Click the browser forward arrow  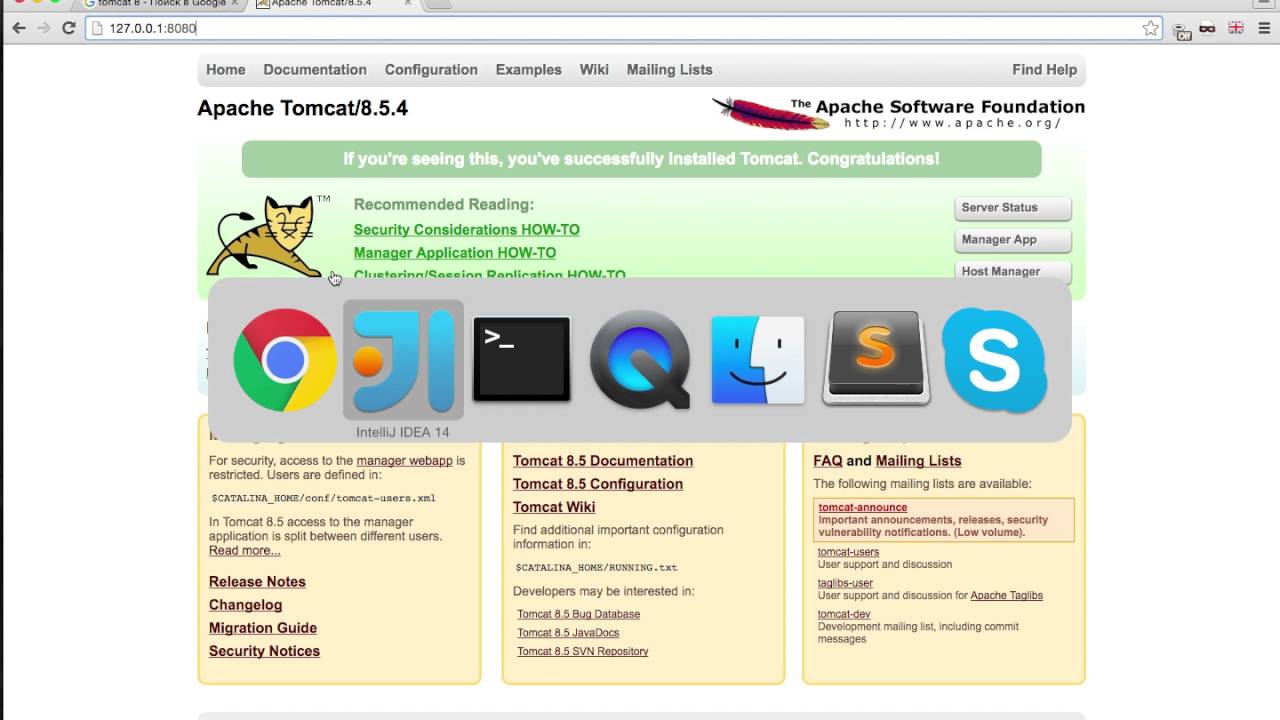[43, 28]
